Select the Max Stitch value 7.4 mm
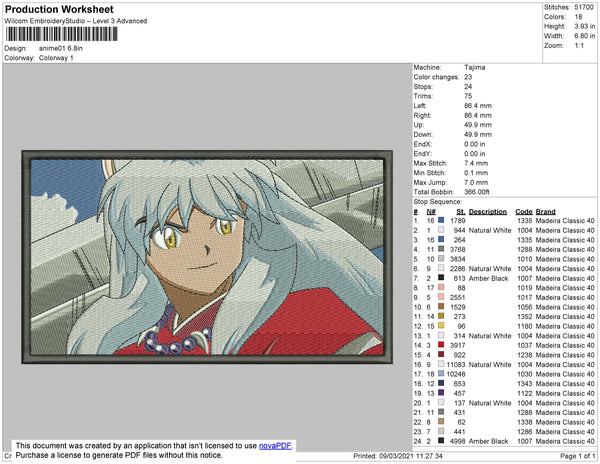Image resolution: width=600 pixels, height=464 pixels. (x=476, y=163)
